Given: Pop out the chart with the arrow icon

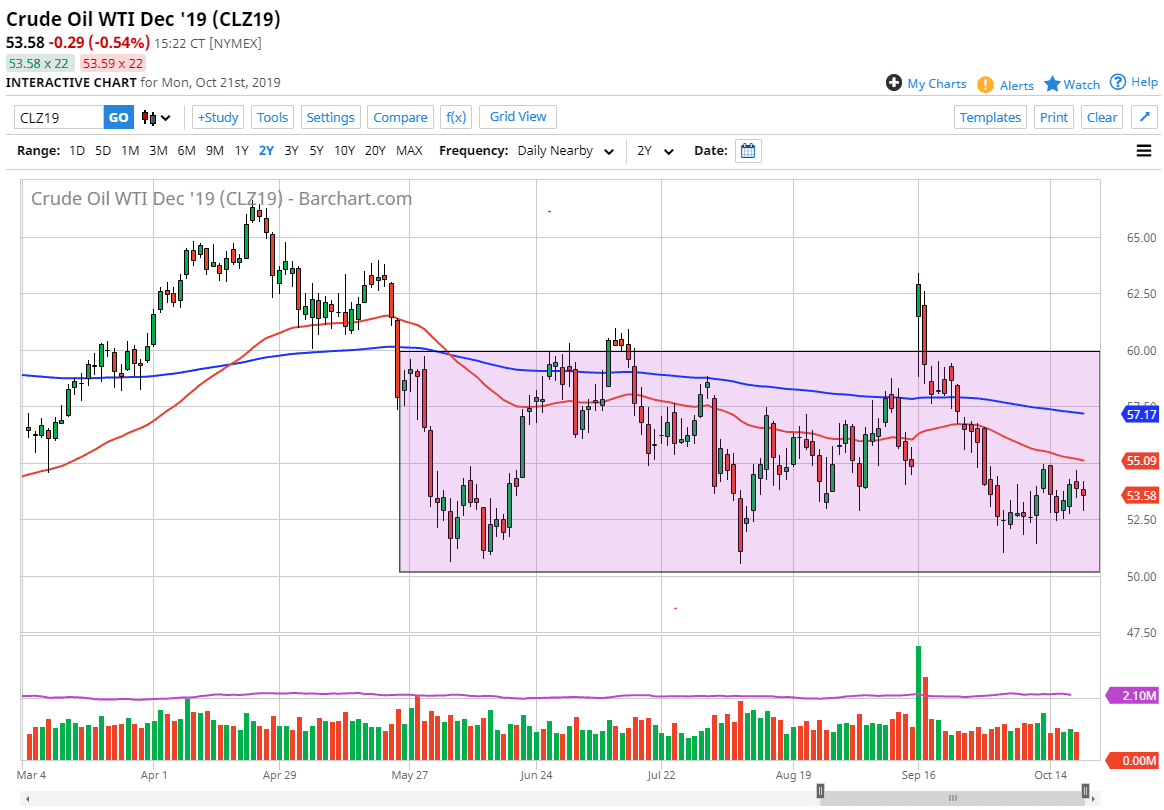Looking at the screenshot, I should pos(1144,117).
